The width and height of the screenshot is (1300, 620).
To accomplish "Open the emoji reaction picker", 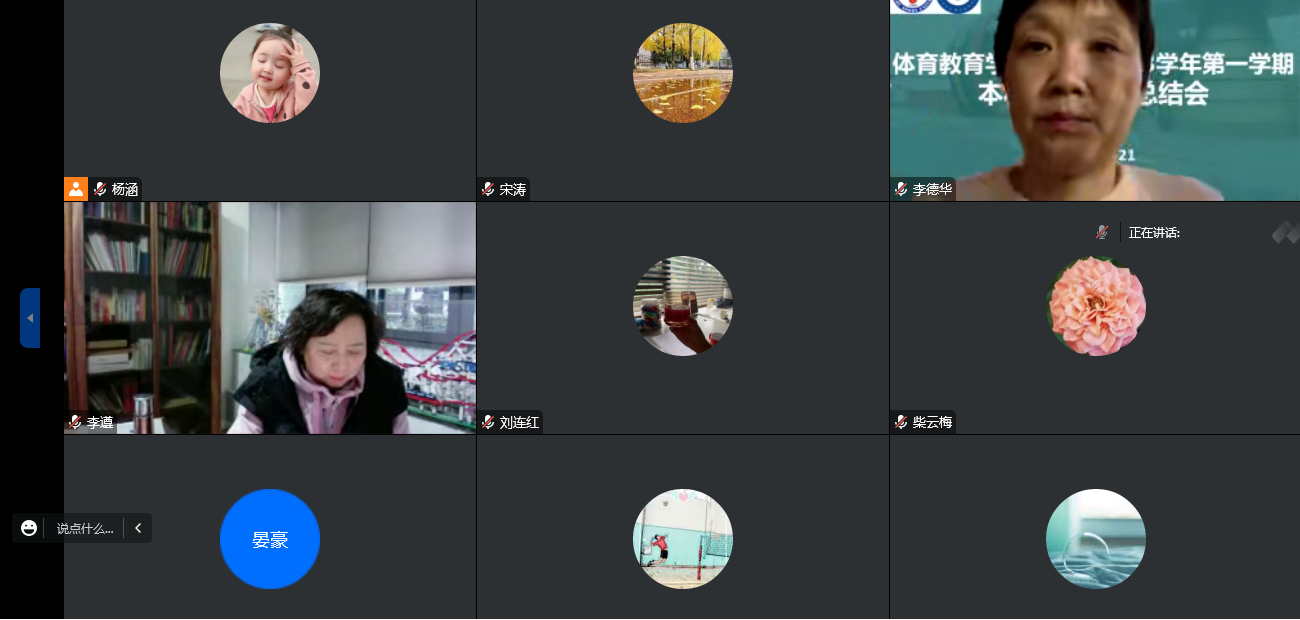I will [29, 528].
